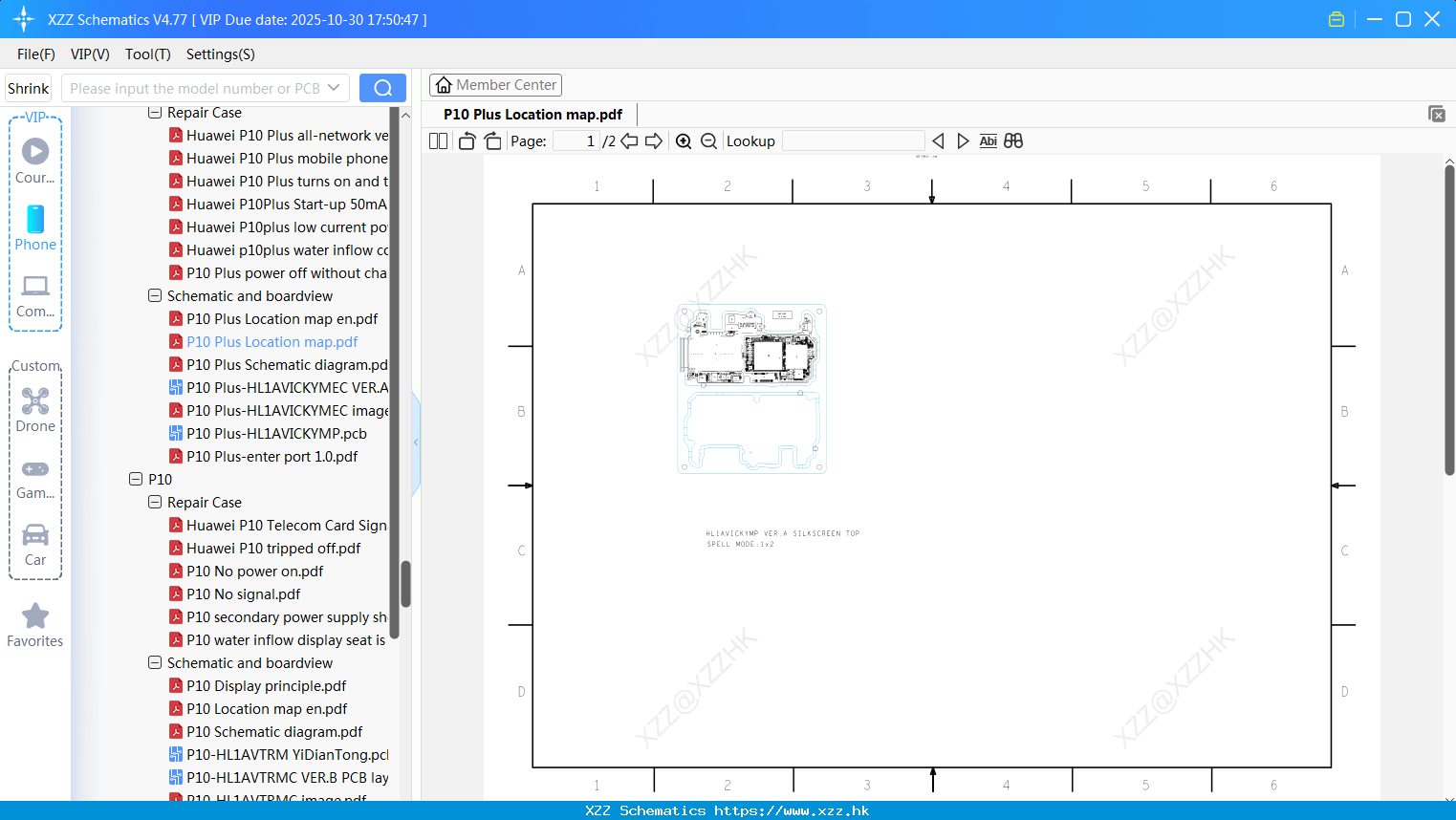Screen dimensions: 1456x820
Task: Open P10 Display principle.pdf
Action: click(x=257, y=685)
